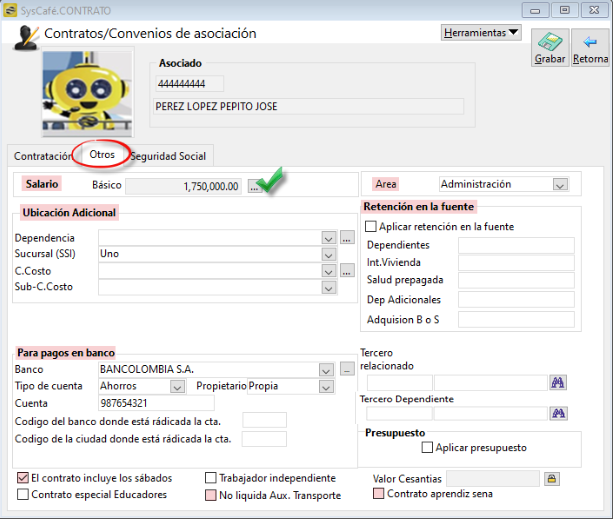Viewport: 615px width, 519px height.
Task: Check Contrato especial Educadores
Action: (x=23, y=494)
